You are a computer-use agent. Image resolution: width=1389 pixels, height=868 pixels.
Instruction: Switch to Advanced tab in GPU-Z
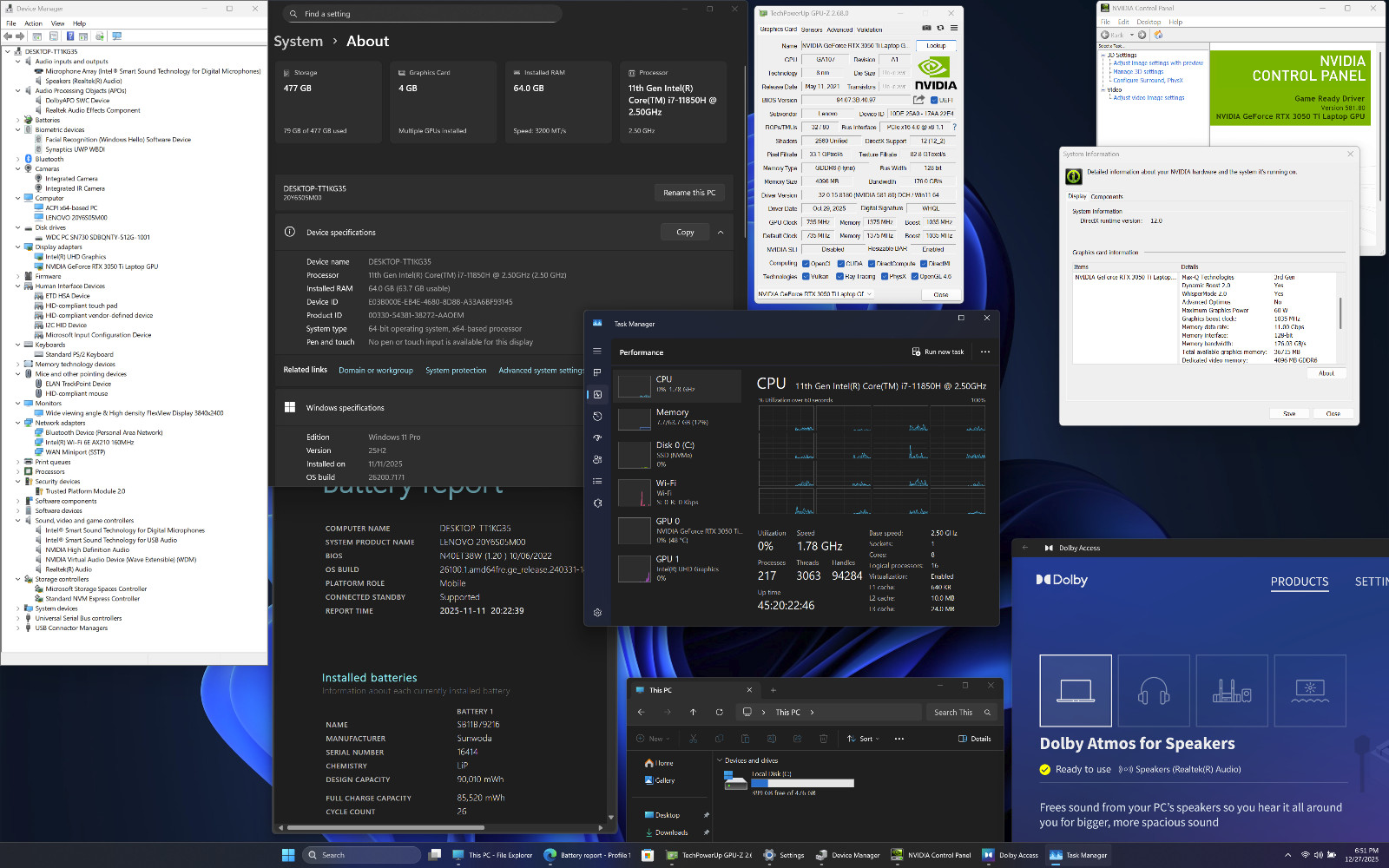839,30
